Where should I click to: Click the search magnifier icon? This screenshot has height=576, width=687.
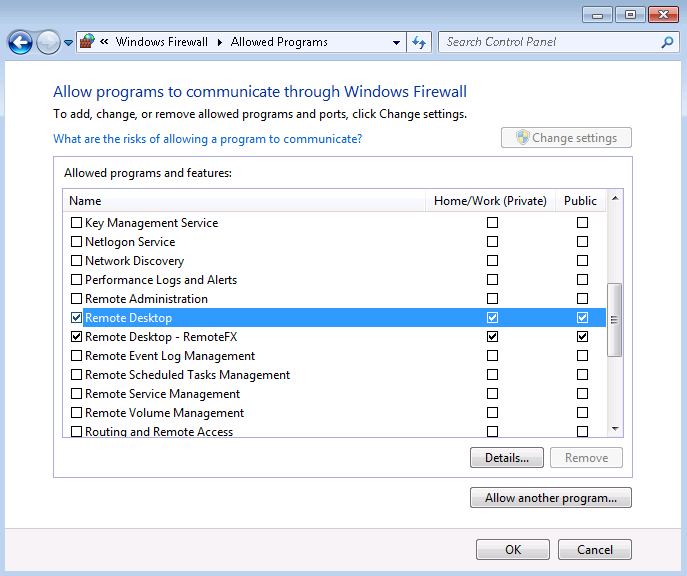[667, 42]
